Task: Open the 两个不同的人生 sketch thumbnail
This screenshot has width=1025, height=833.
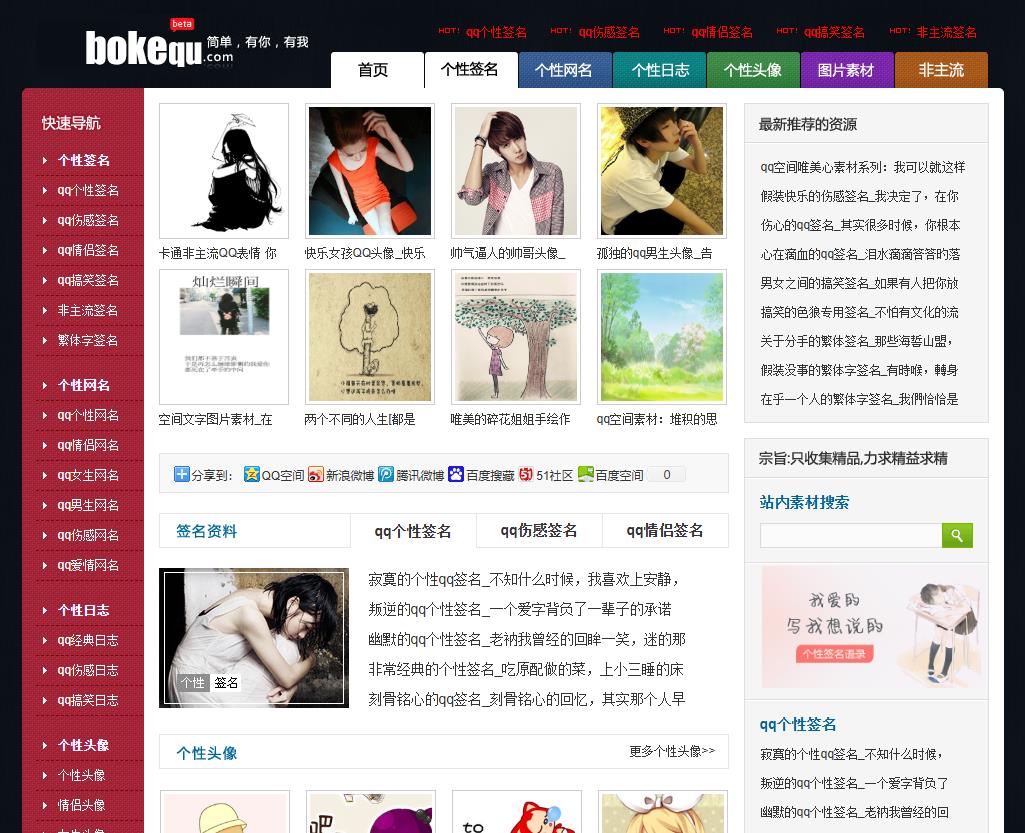Action: coord(370,337)
